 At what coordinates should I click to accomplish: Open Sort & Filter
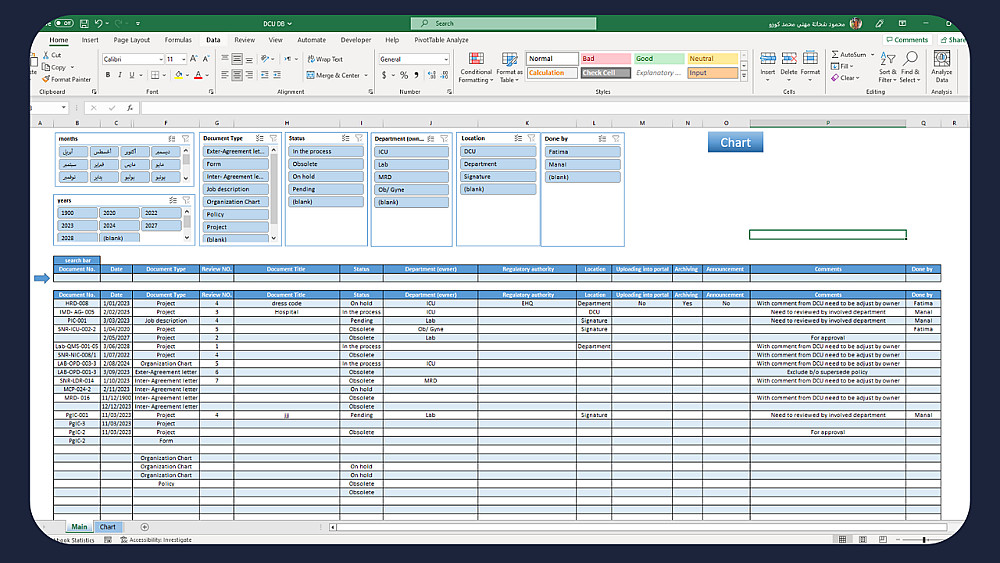[887, 67]
